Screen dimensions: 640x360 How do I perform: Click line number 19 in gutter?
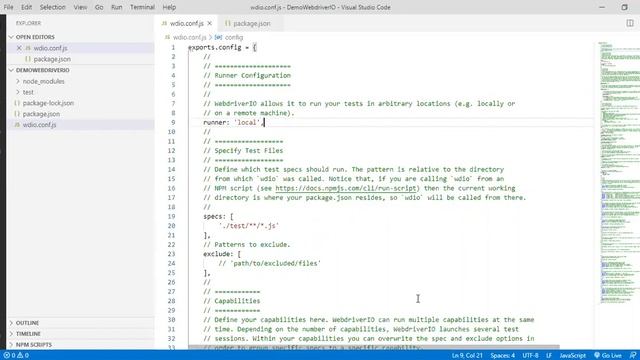pos(171,217)
